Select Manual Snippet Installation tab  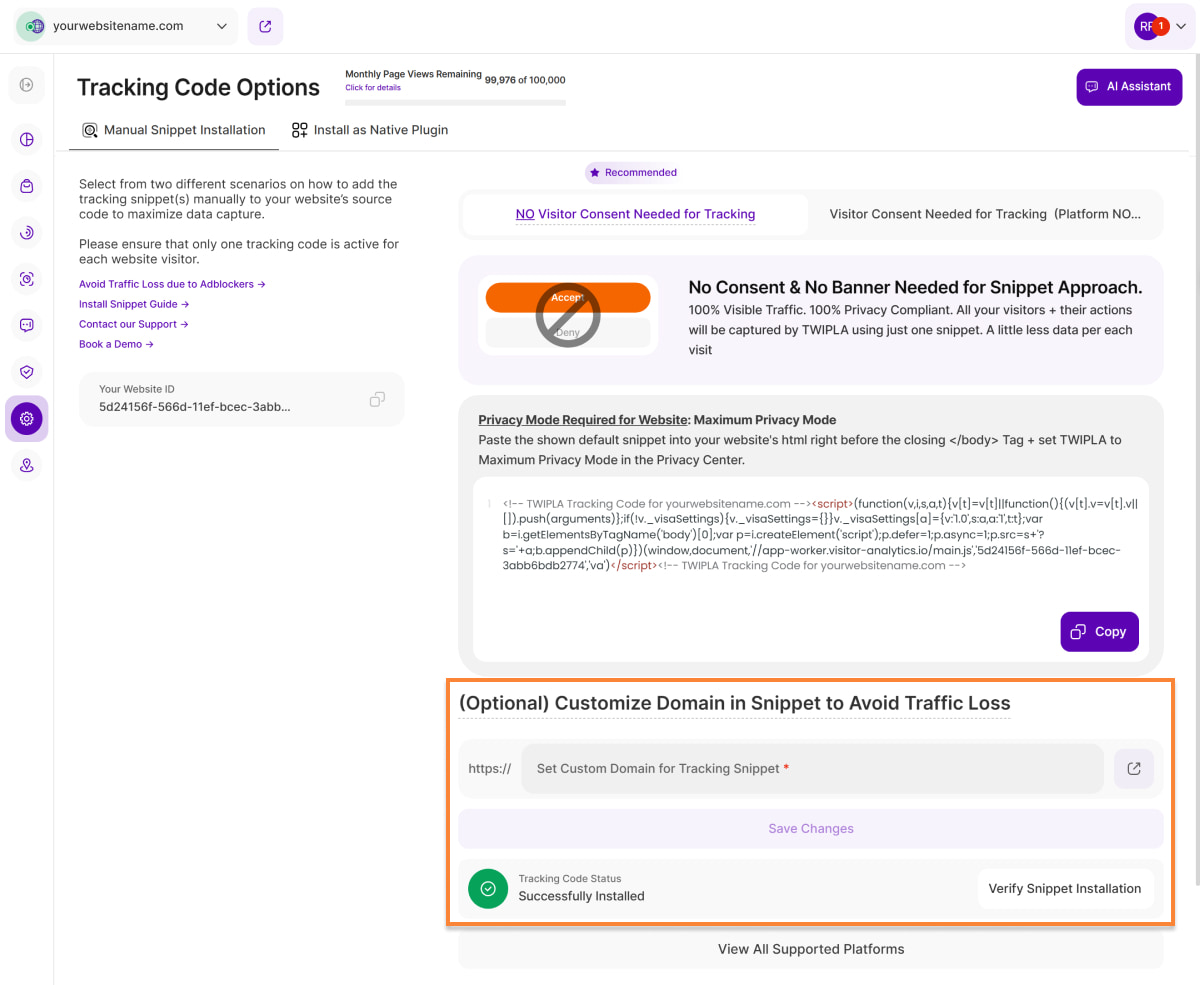(174, 130)
